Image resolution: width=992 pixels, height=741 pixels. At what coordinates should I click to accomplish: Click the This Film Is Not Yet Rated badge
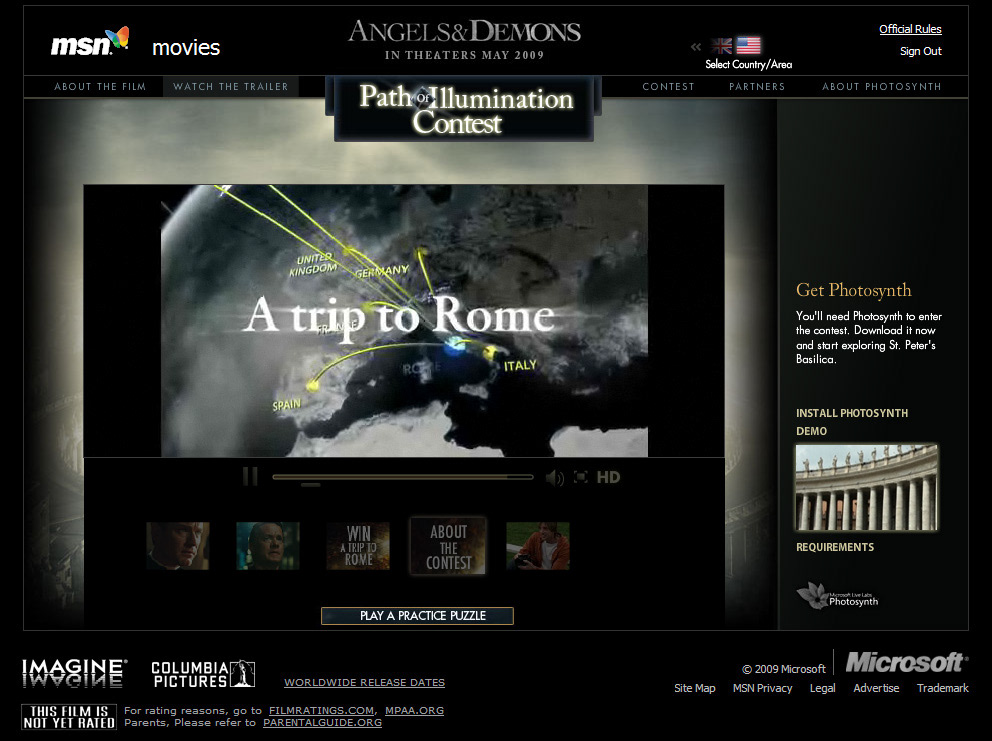(68, 717)
